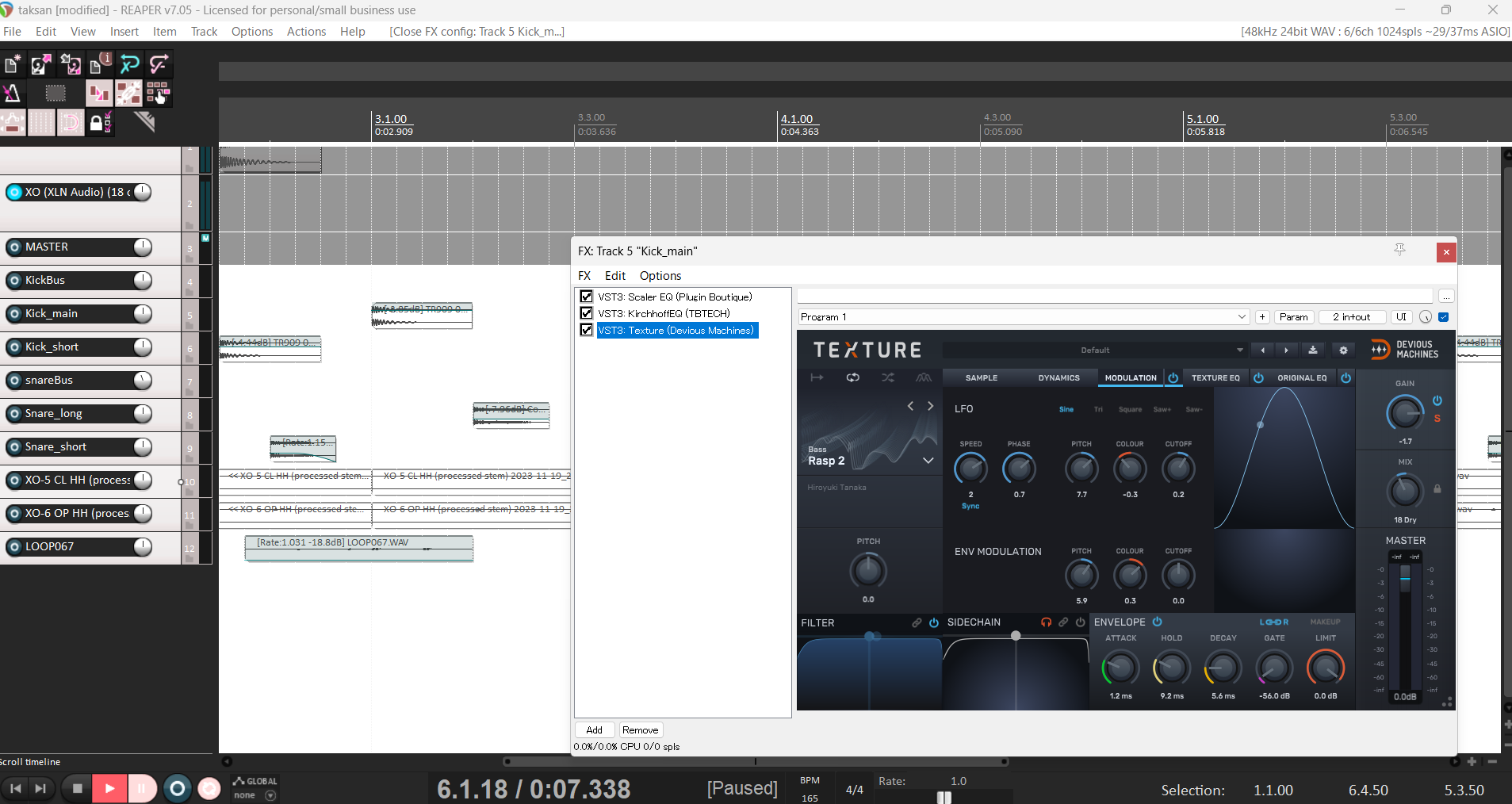Viewport: 1512px width, 804px height.
Task: Uncheck the Scaler EQ plugin checkbox
Action: 587,297
